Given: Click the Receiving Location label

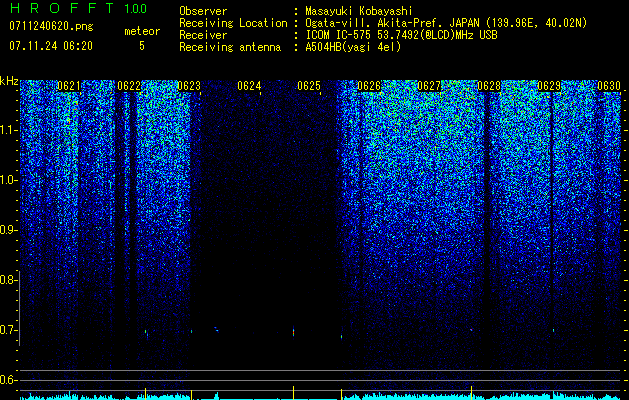Looking at the screenshot, I should [x=233, y=23].
